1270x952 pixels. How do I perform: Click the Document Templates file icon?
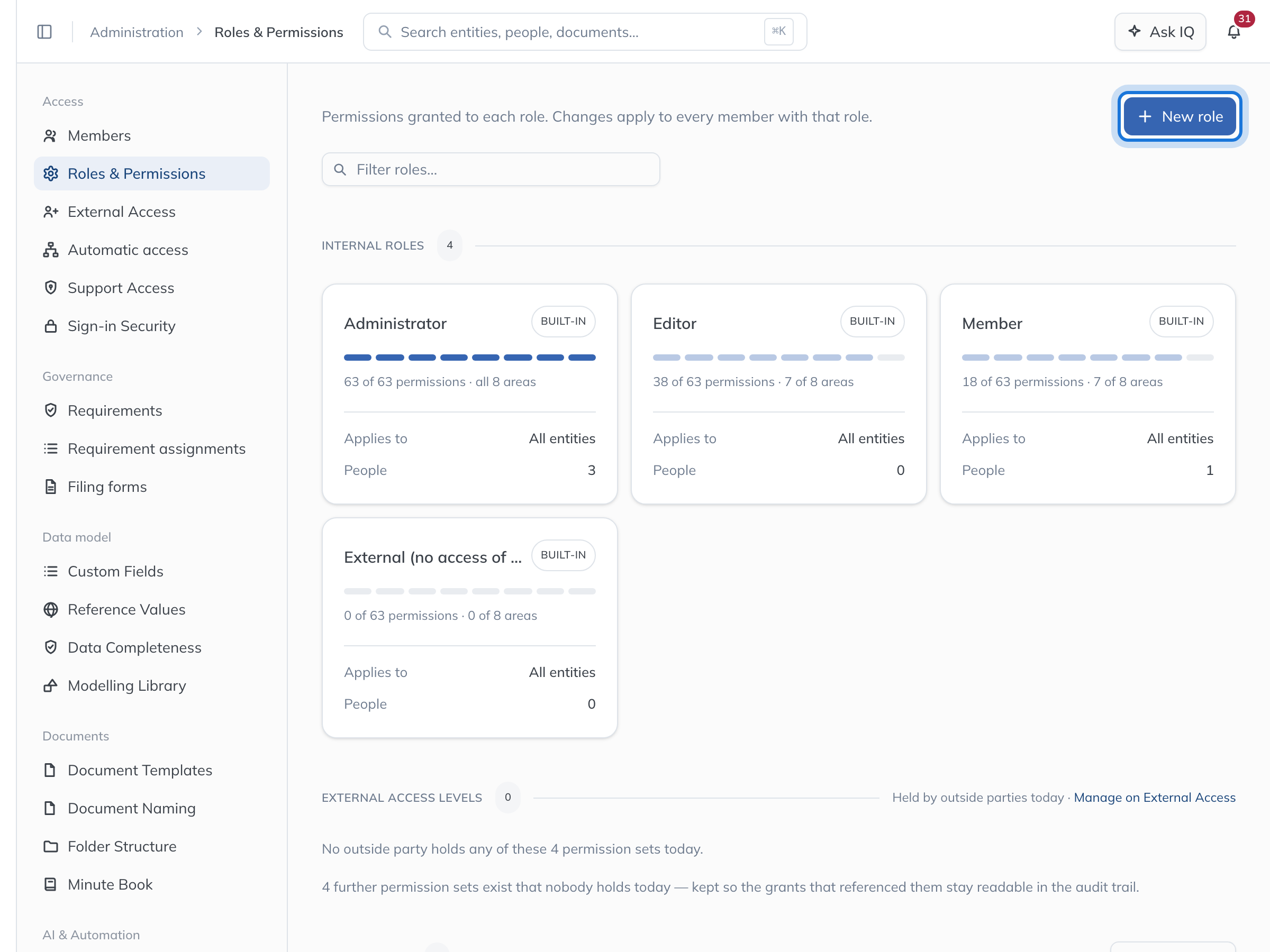[x=50, y=770]
